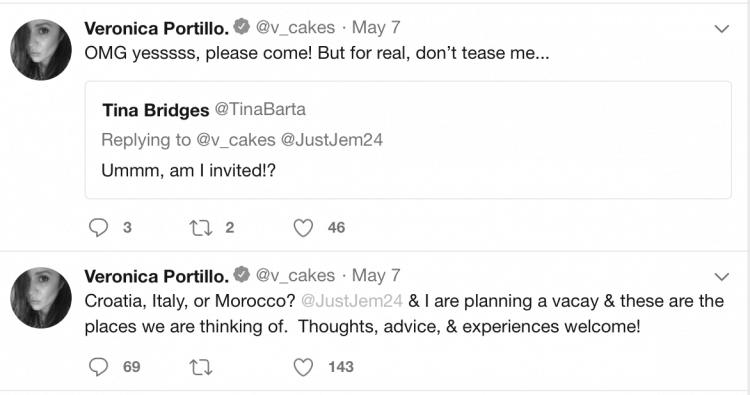
Task: Open dropdown chevron on first tweet
Action: pos(721,29)
